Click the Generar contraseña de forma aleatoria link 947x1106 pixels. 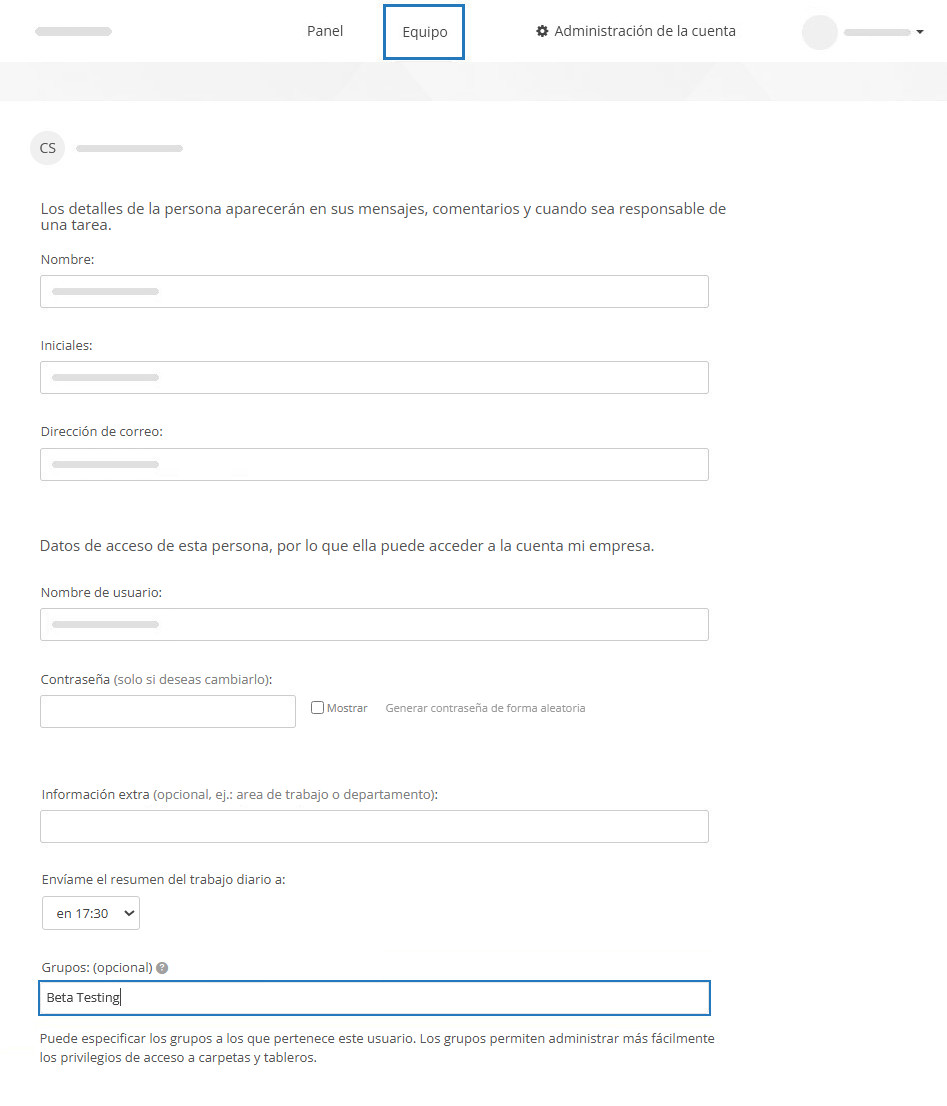pyautogui.click(x=484, y=707)
